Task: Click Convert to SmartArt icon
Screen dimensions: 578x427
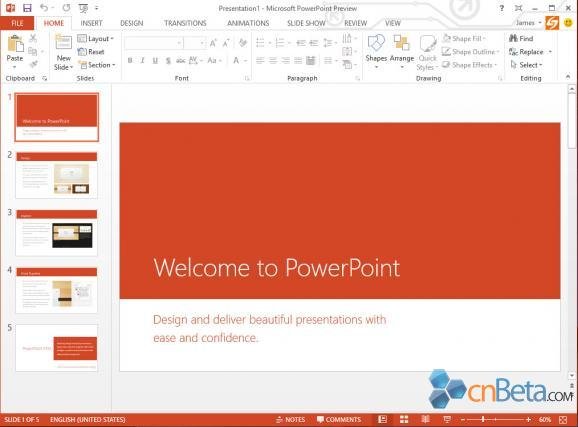Action: pos(347,65)
